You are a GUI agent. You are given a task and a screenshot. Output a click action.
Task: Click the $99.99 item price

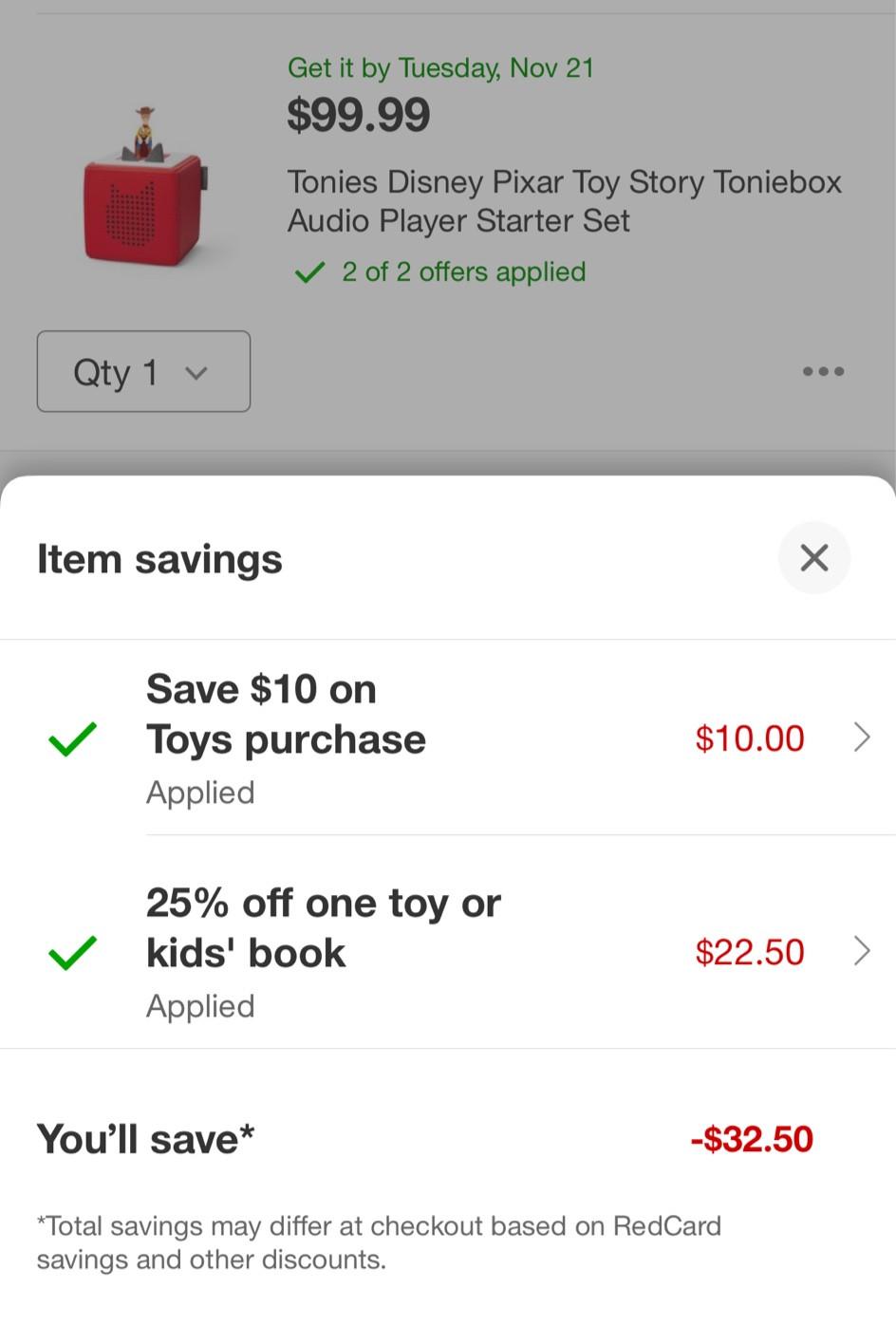tap(359, 116)
